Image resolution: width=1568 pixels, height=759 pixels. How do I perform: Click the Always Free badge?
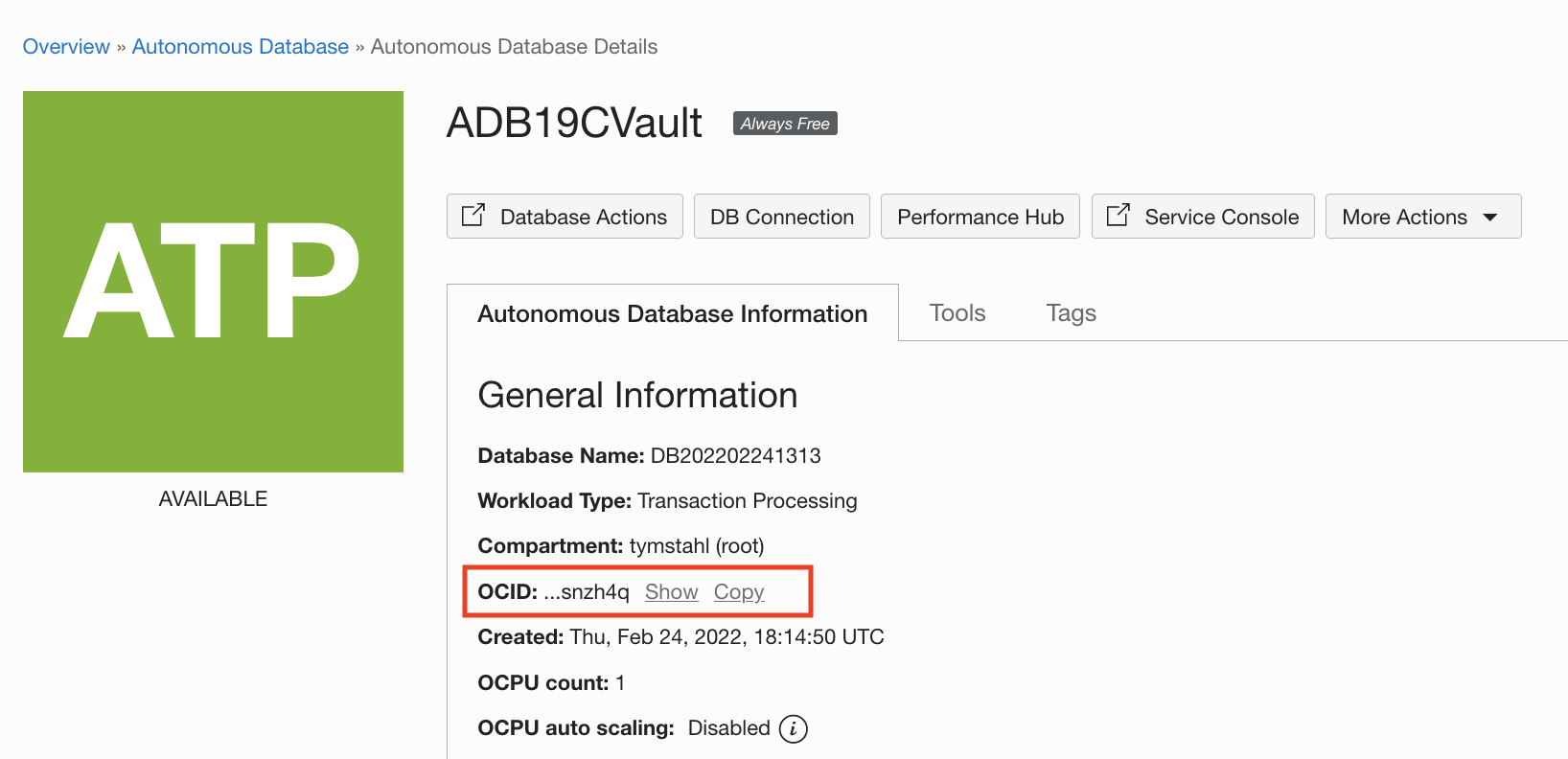[x=784, y=123]
